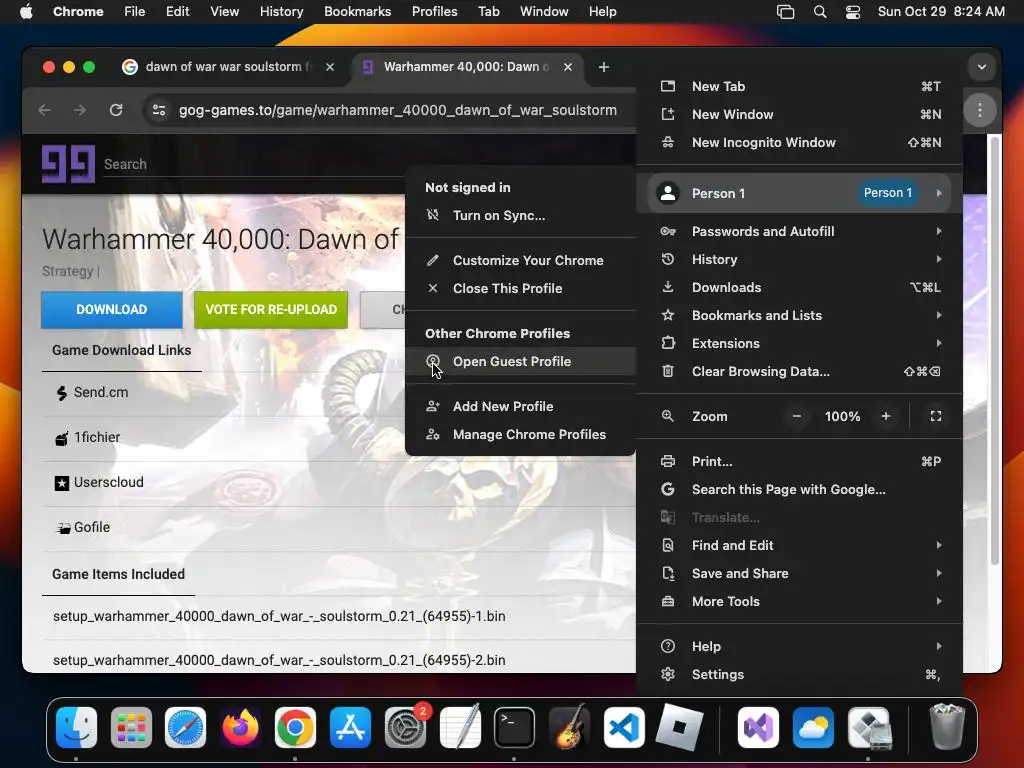Open Chrome Settings menu entry
This screenshot has width=1024, height=768.
[x=800, y=675]
